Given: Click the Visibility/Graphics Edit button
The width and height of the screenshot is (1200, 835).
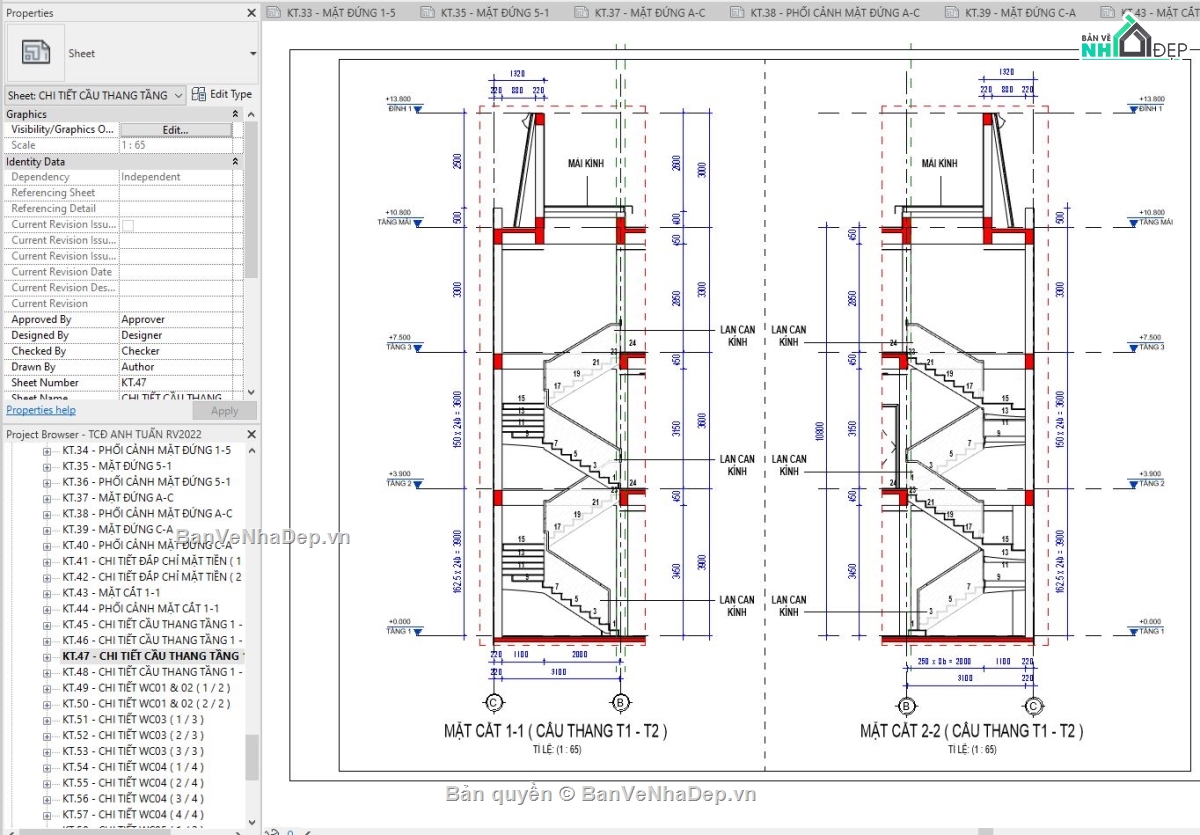Looking at the screenshot, I should pyautogui.click(x=178, y=128).
